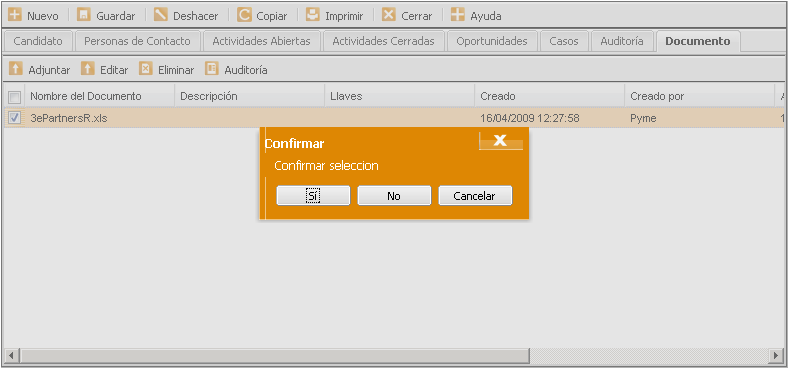Click the Cerrar X icon in toolbar

tap(388, 15)
